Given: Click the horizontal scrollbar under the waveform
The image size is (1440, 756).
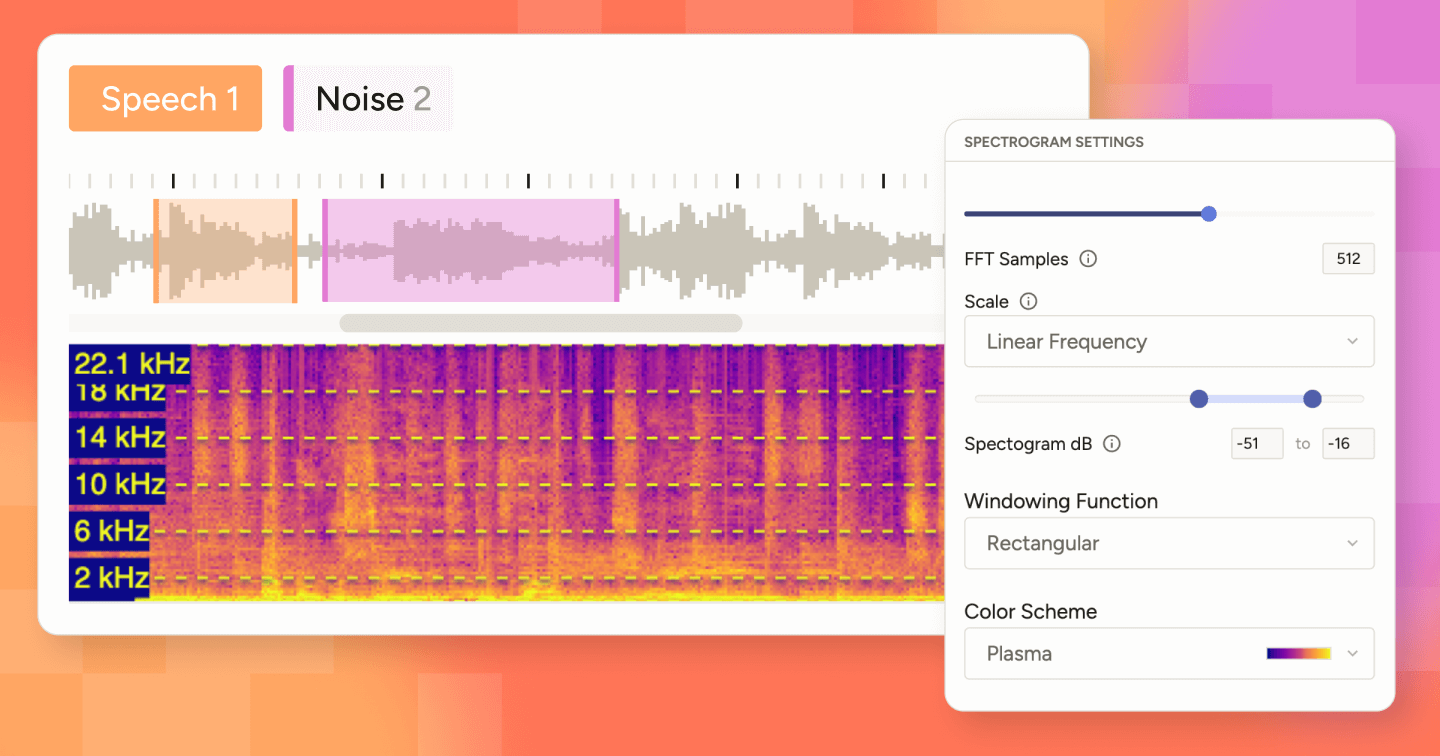Looking at the screenshot, I should pos(540,322).
